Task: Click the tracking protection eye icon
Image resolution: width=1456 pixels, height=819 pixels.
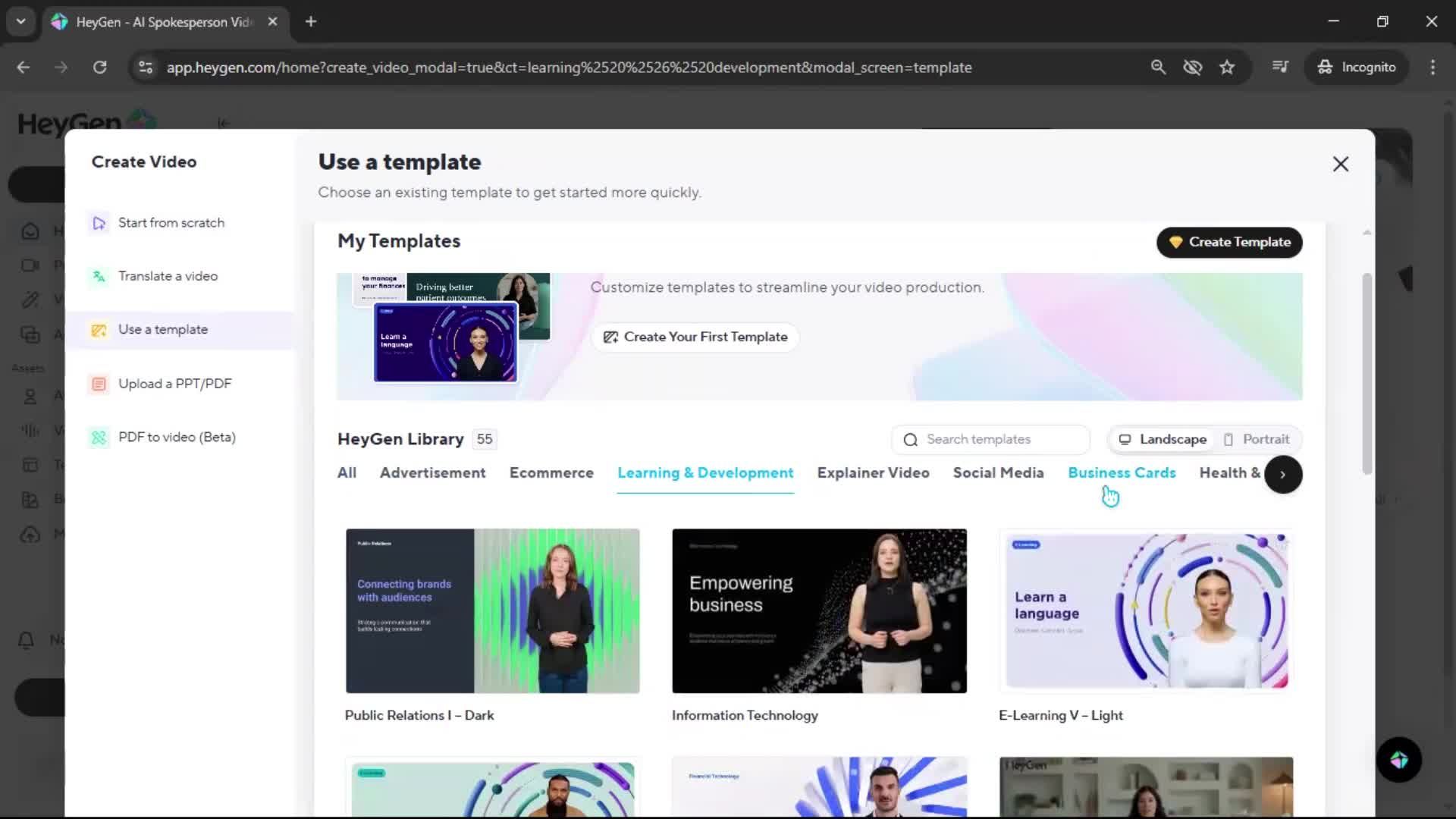Action: (1192, 67)
